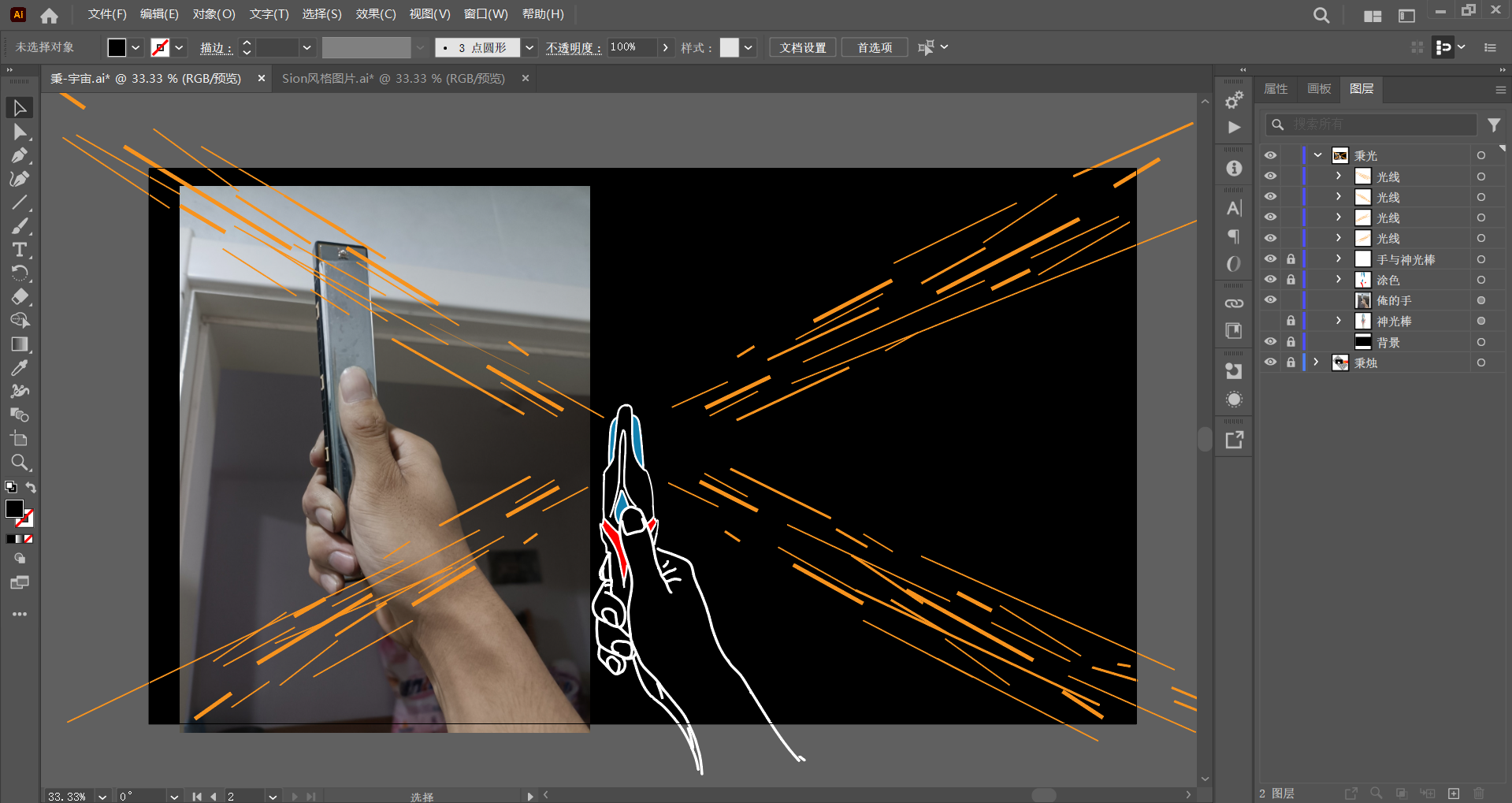Open the 效果(C) menu
This screenshot has height=803, width=1512.
point(376,14)
